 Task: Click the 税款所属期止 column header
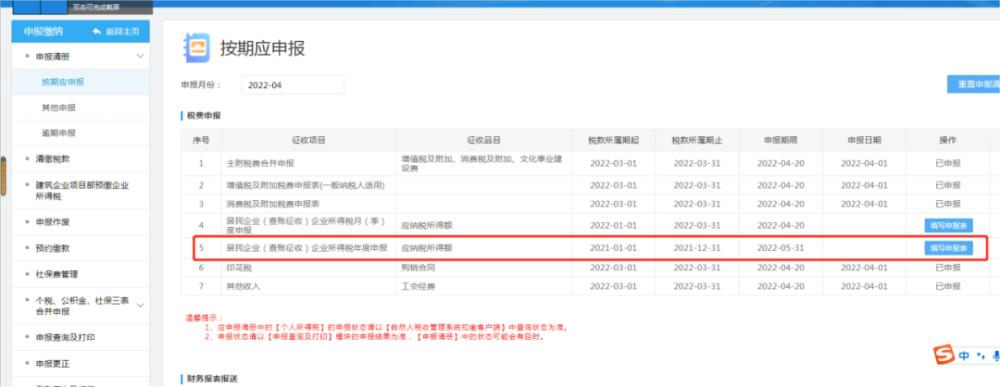(697, 140)
